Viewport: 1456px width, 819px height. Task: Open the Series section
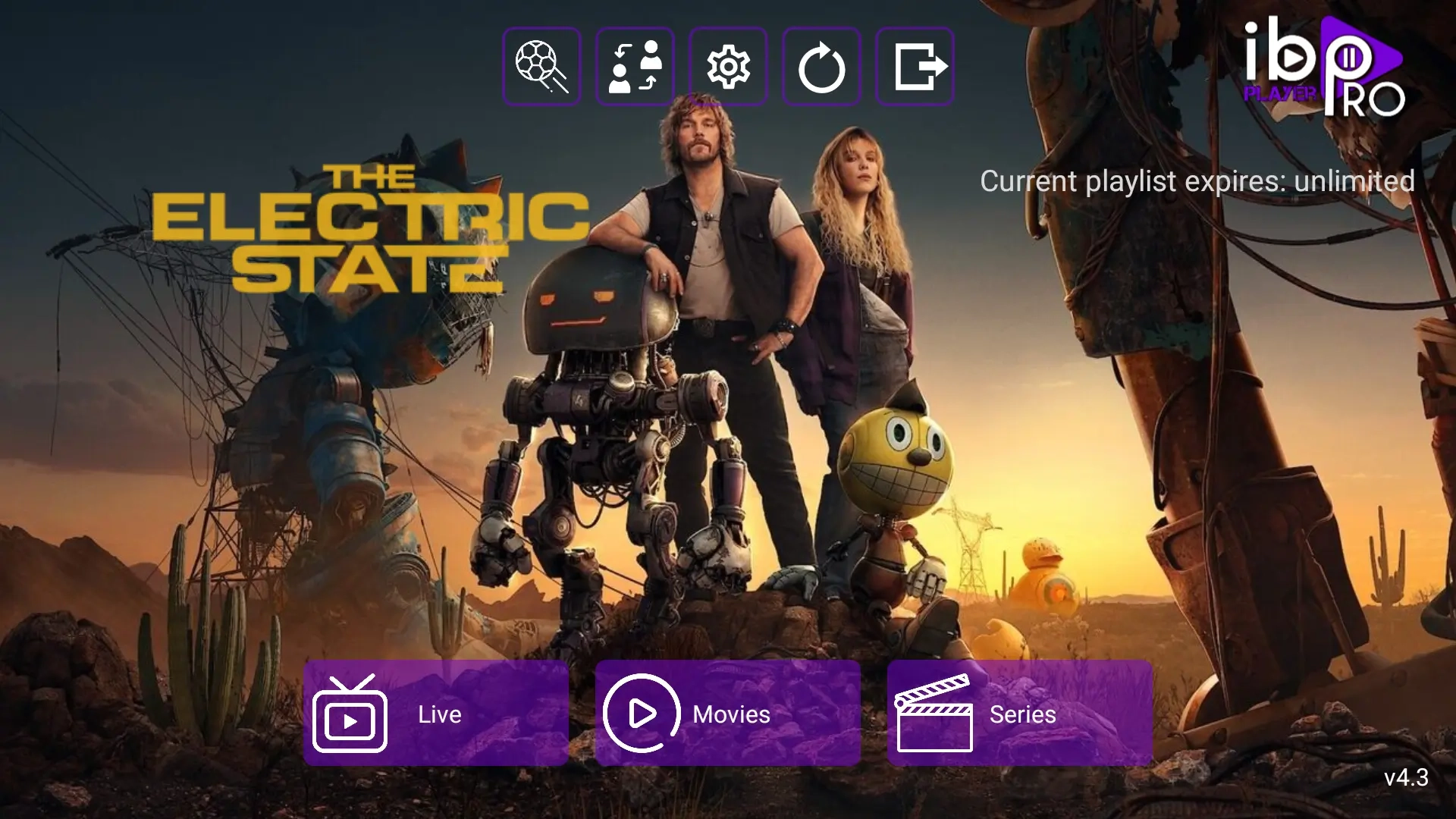pyautogui.click(x=1020, y=713)
